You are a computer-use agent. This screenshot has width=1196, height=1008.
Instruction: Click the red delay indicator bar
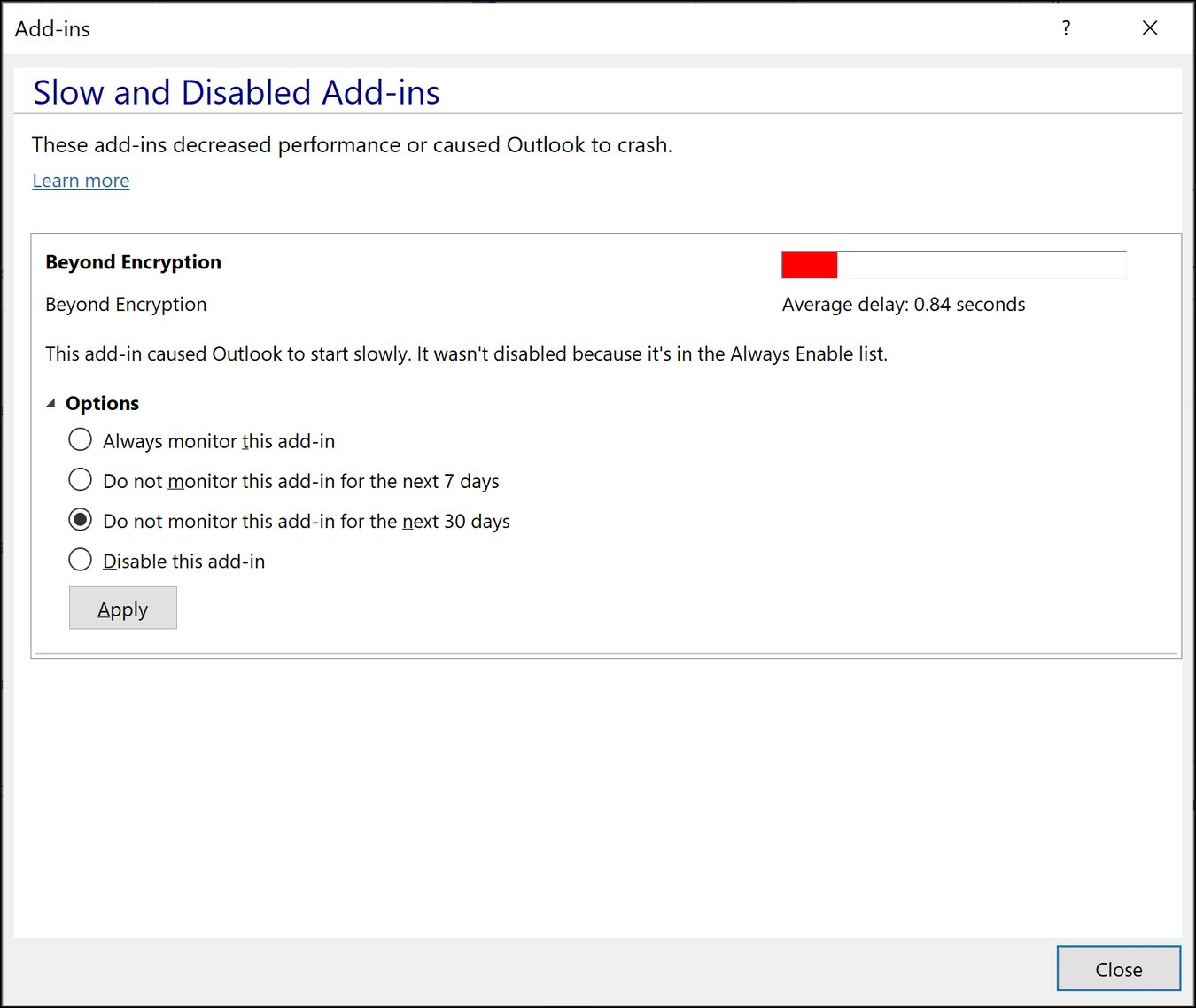(x=808, y=264)
